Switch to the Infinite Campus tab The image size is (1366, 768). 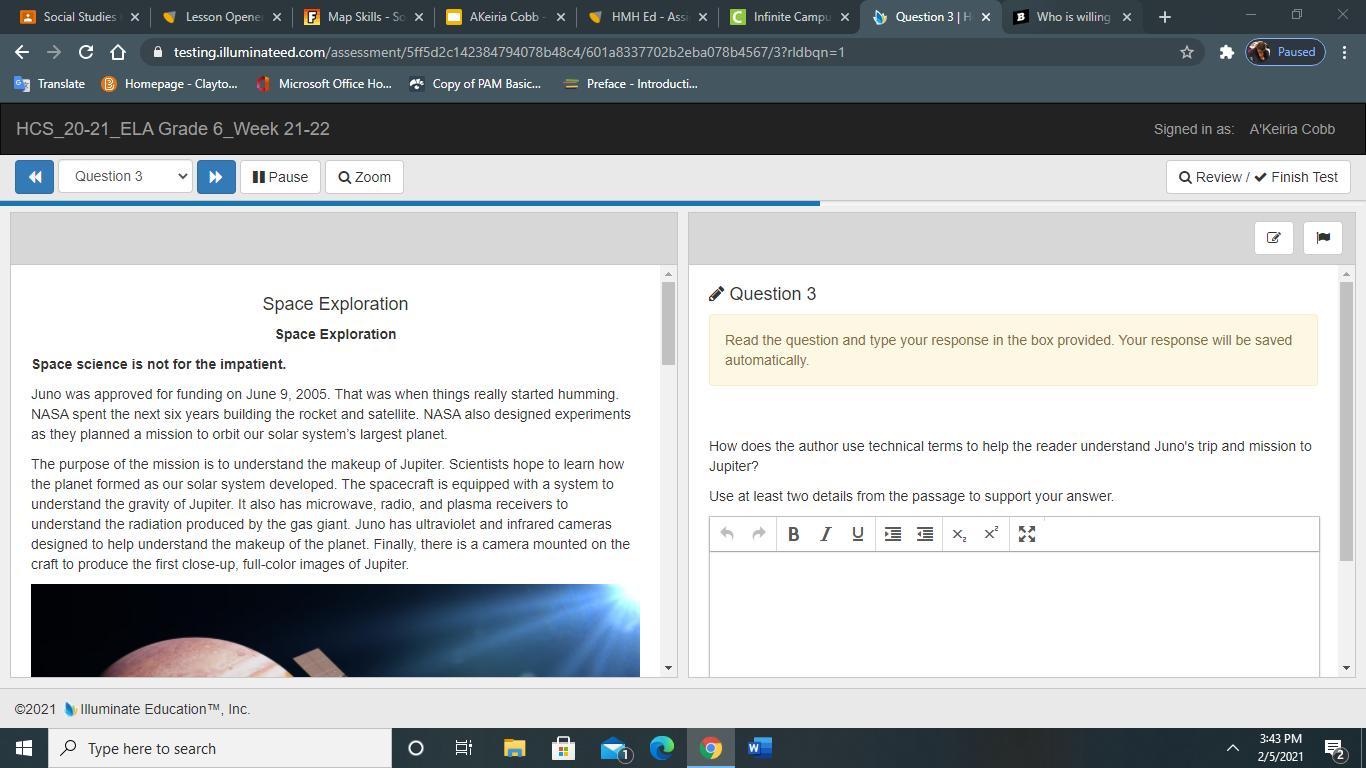coord(790,17)
